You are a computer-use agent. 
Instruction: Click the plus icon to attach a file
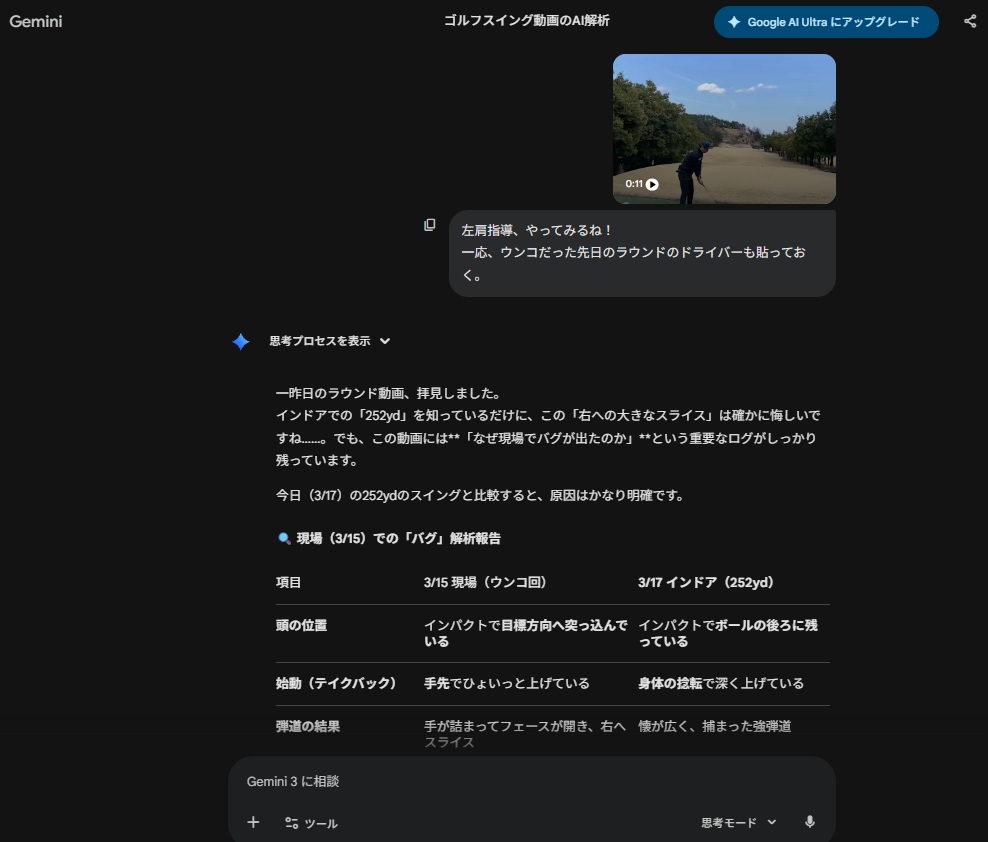(253, 822)
